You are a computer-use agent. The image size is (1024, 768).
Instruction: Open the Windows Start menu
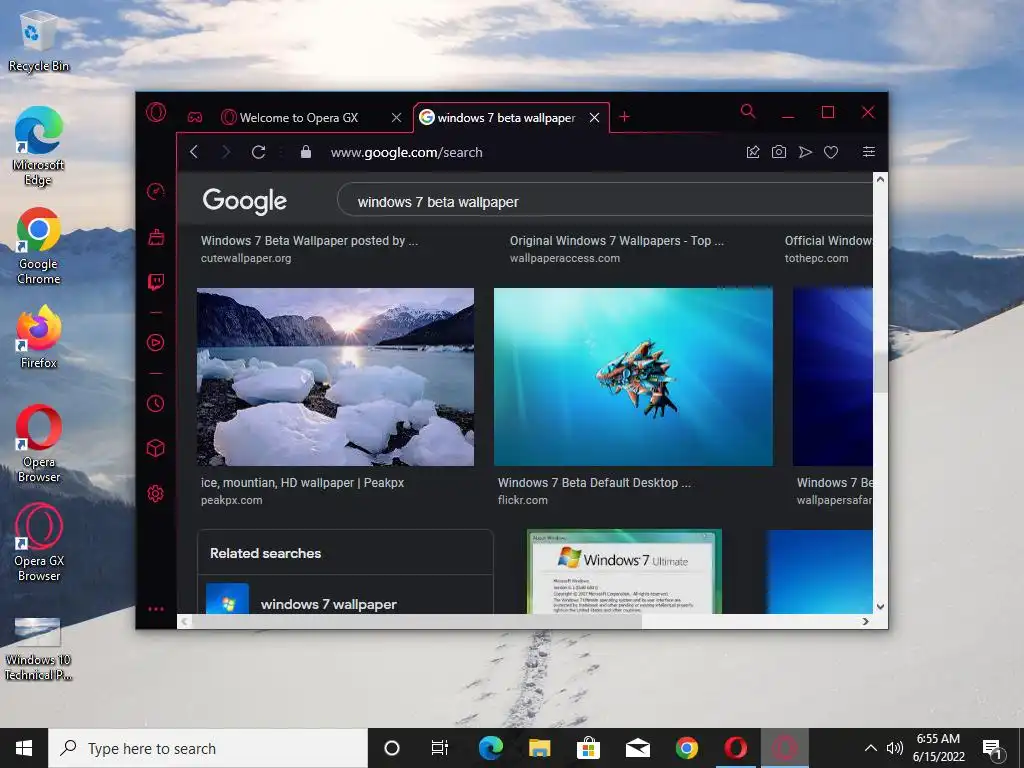pyautogui.click(x=24, y=748)
